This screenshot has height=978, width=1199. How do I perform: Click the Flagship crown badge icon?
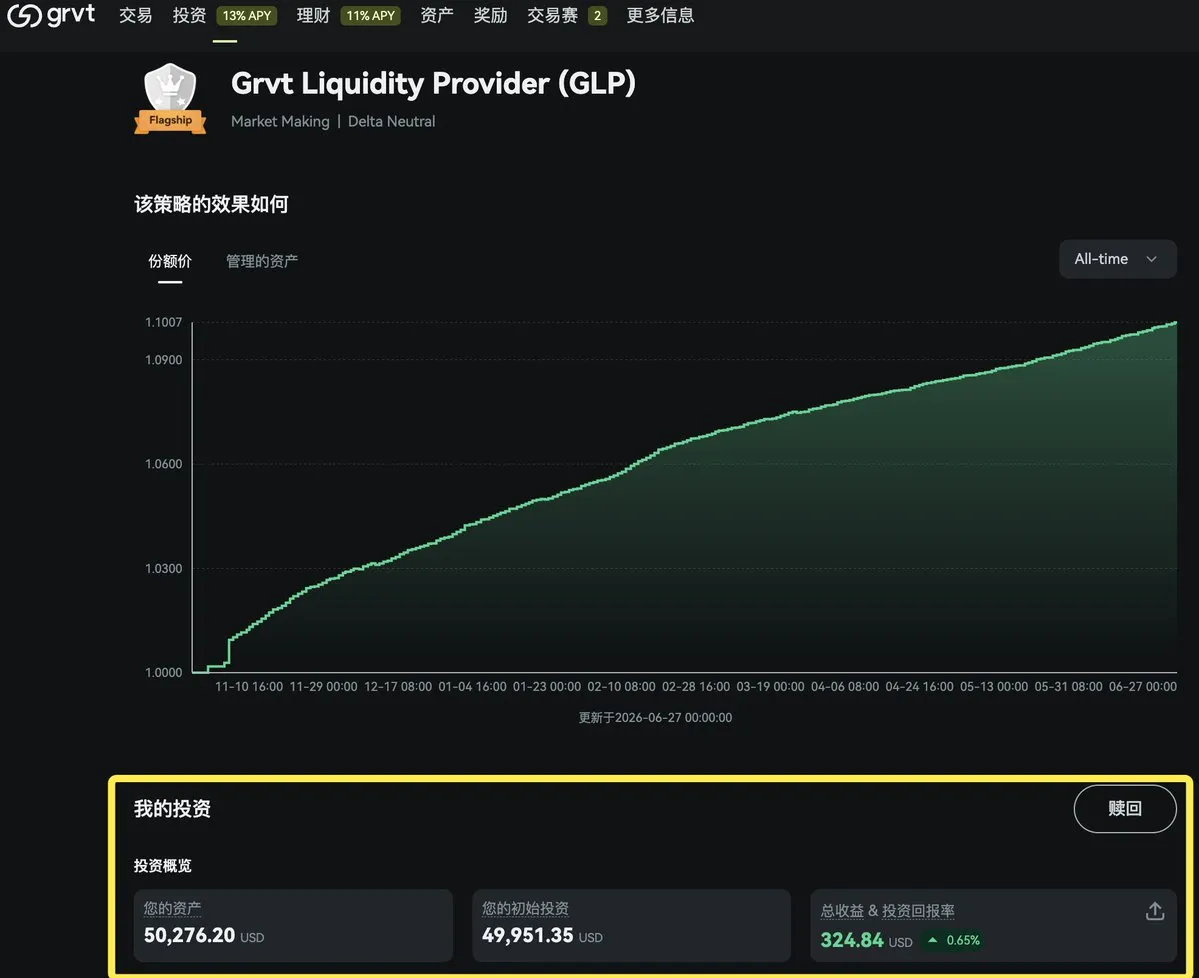171,99
